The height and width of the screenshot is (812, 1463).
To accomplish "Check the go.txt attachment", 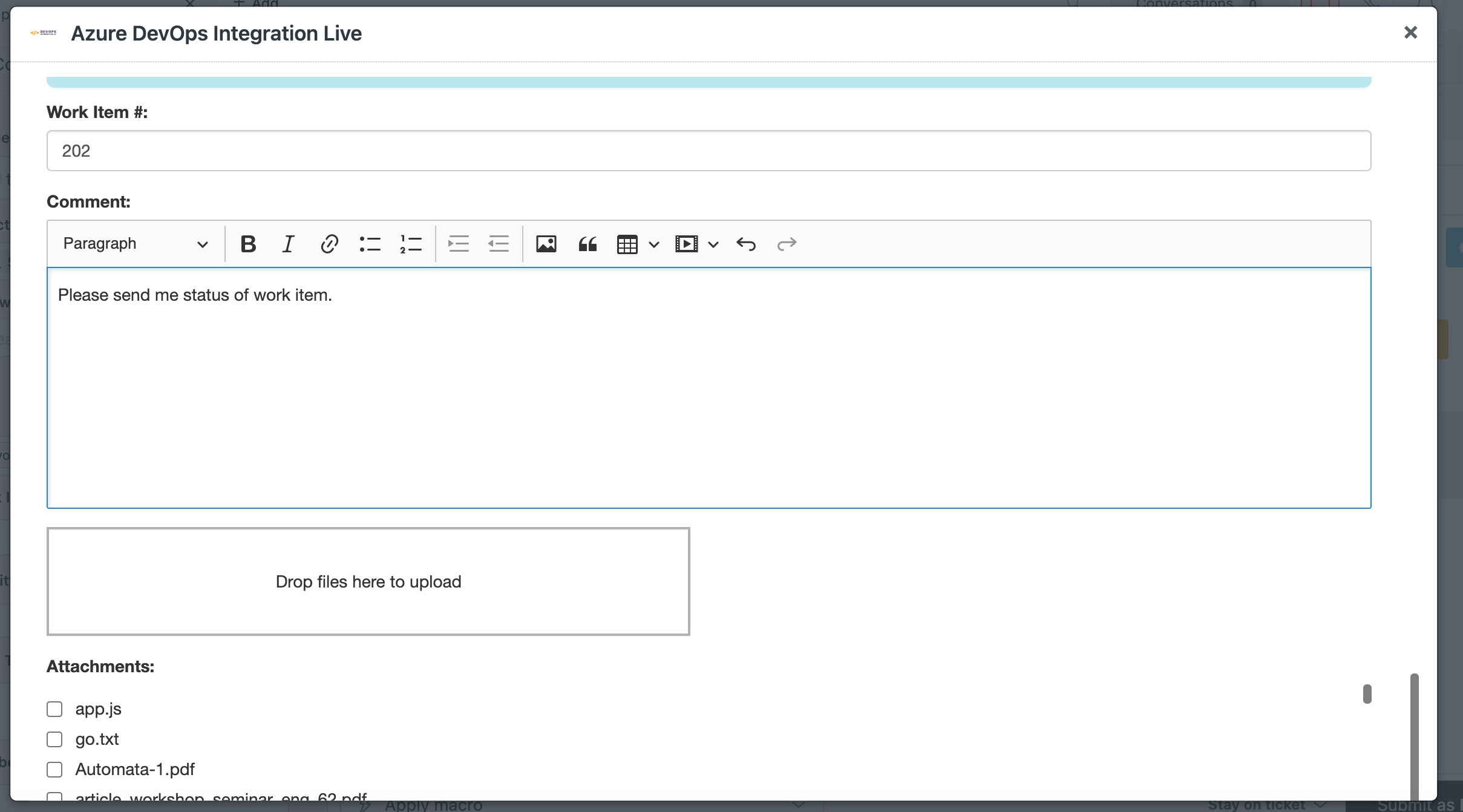I will click(x=54, y=739).
